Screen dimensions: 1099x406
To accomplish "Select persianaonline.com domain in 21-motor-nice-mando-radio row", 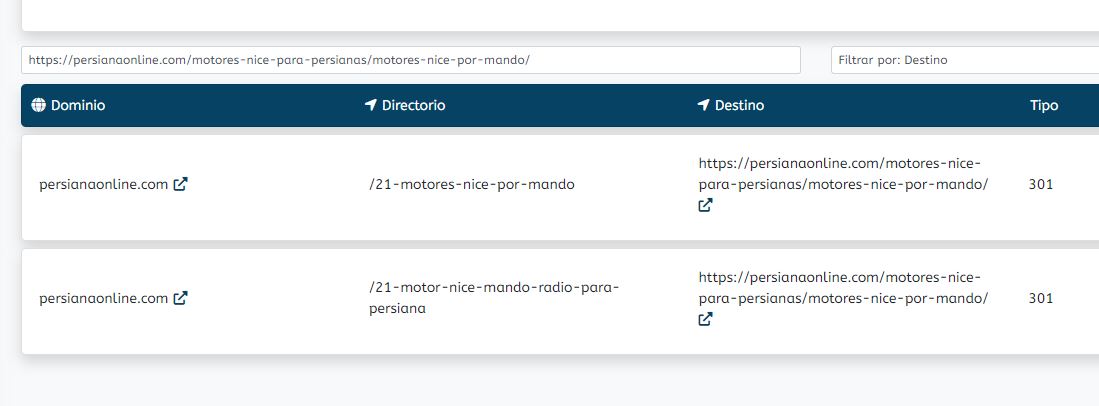I will click(104, 298).
